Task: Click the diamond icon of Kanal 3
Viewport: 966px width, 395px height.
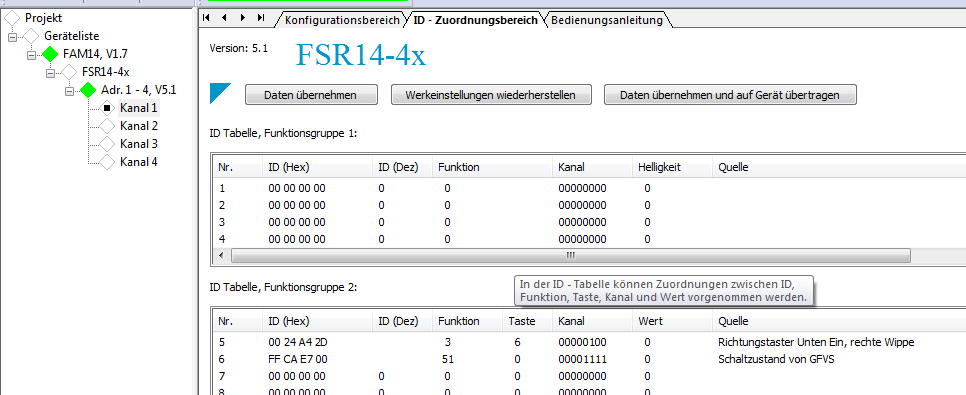Action: tap(107, 144)
